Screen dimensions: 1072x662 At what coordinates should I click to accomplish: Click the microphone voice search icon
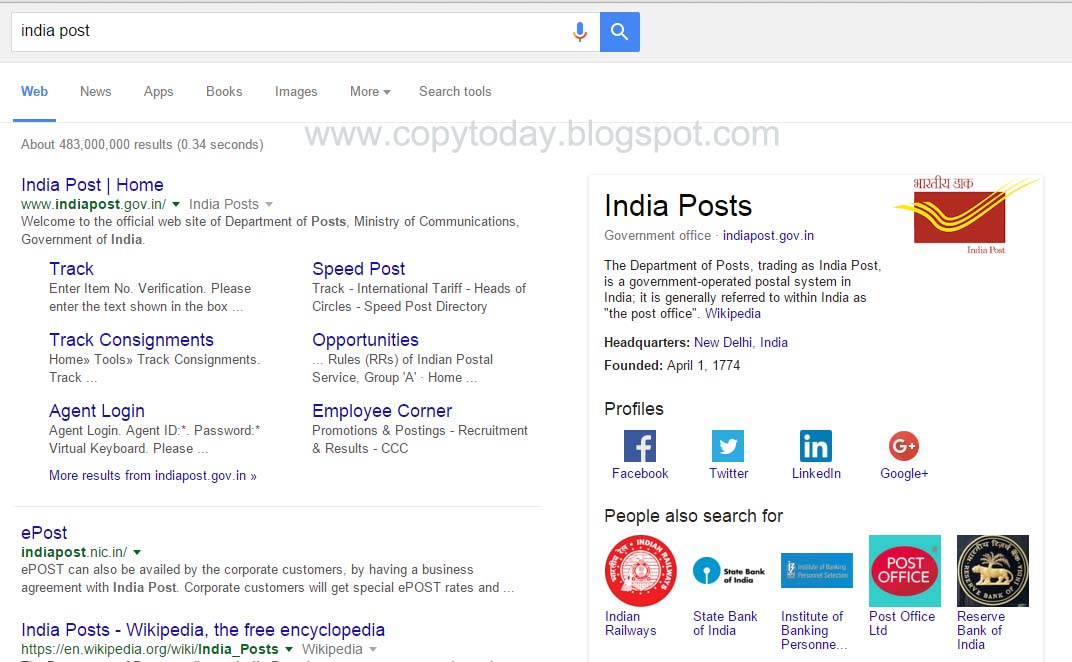coord(580,31)
